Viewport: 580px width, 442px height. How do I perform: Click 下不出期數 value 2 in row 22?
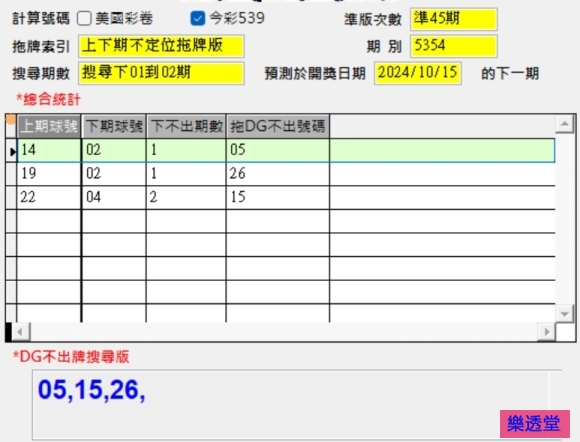click(x=186, y=197)
